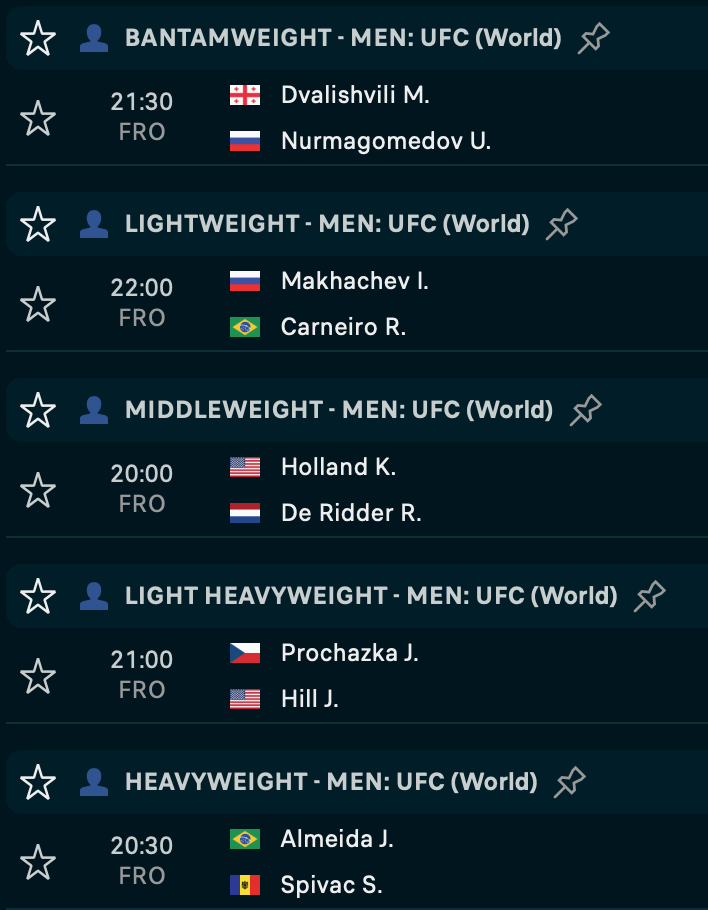The height and width of the screenshot is (910, 708).
Task: Favorite the Dvalishvili vs Nurmagomedov fight
Action: (38, 118)
